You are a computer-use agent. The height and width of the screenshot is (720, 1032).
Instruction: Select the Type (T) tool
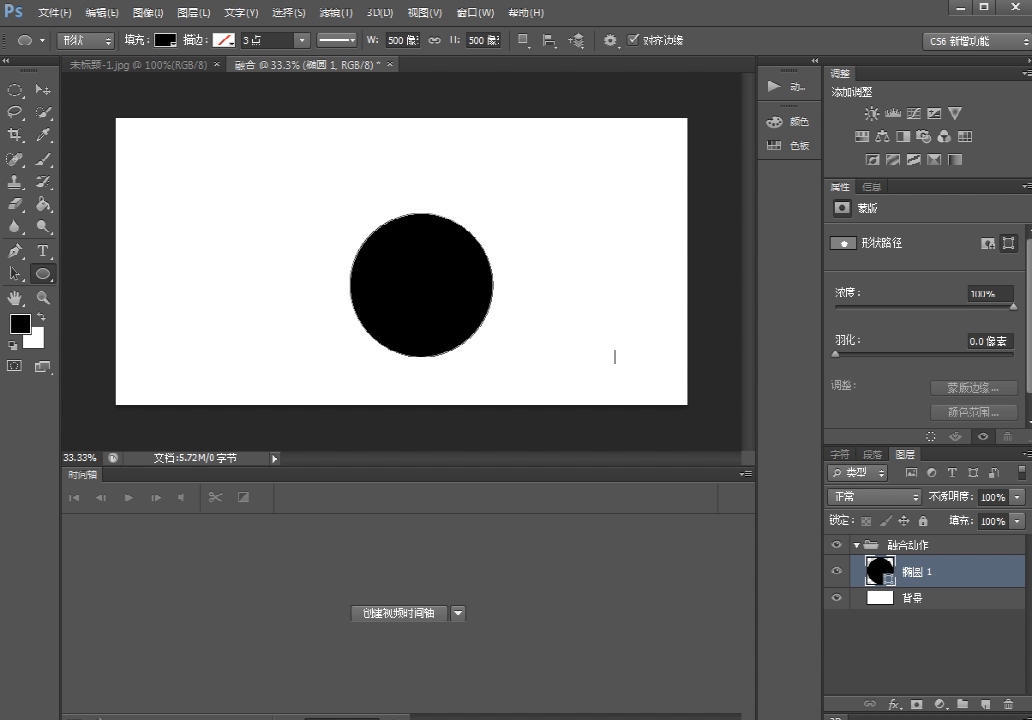(43, 251)
